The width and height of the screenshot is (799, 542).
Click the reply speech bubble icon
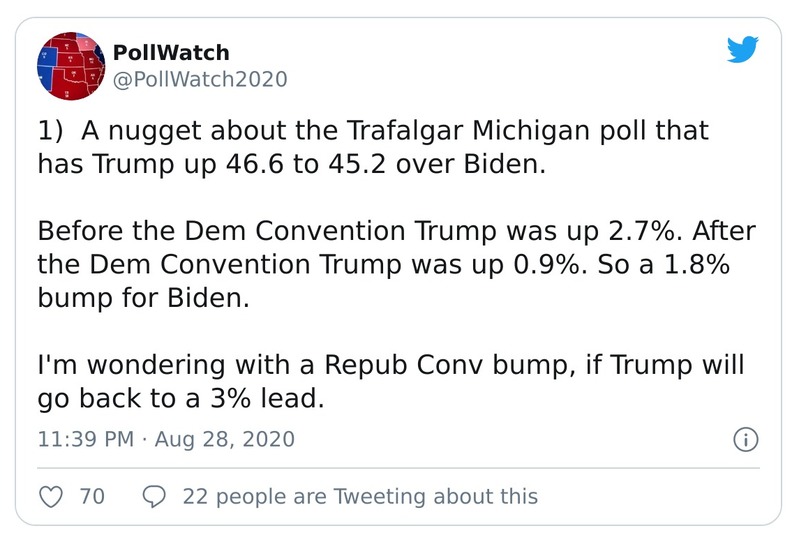(155, 496)
